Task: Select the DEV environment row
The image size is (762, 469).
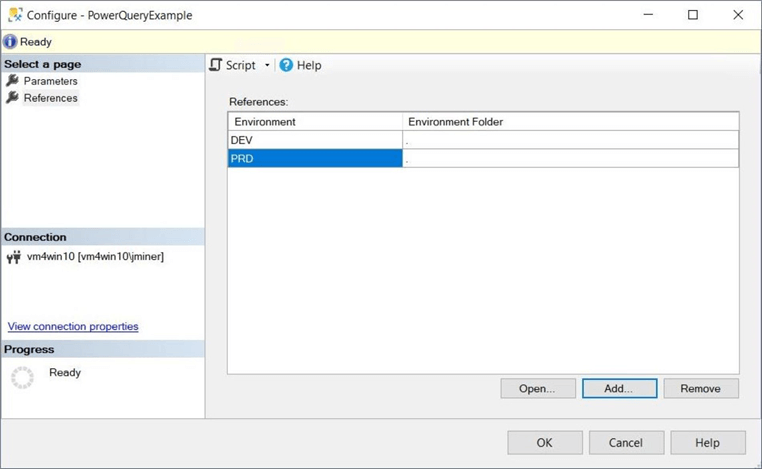Action: (315, 140)
